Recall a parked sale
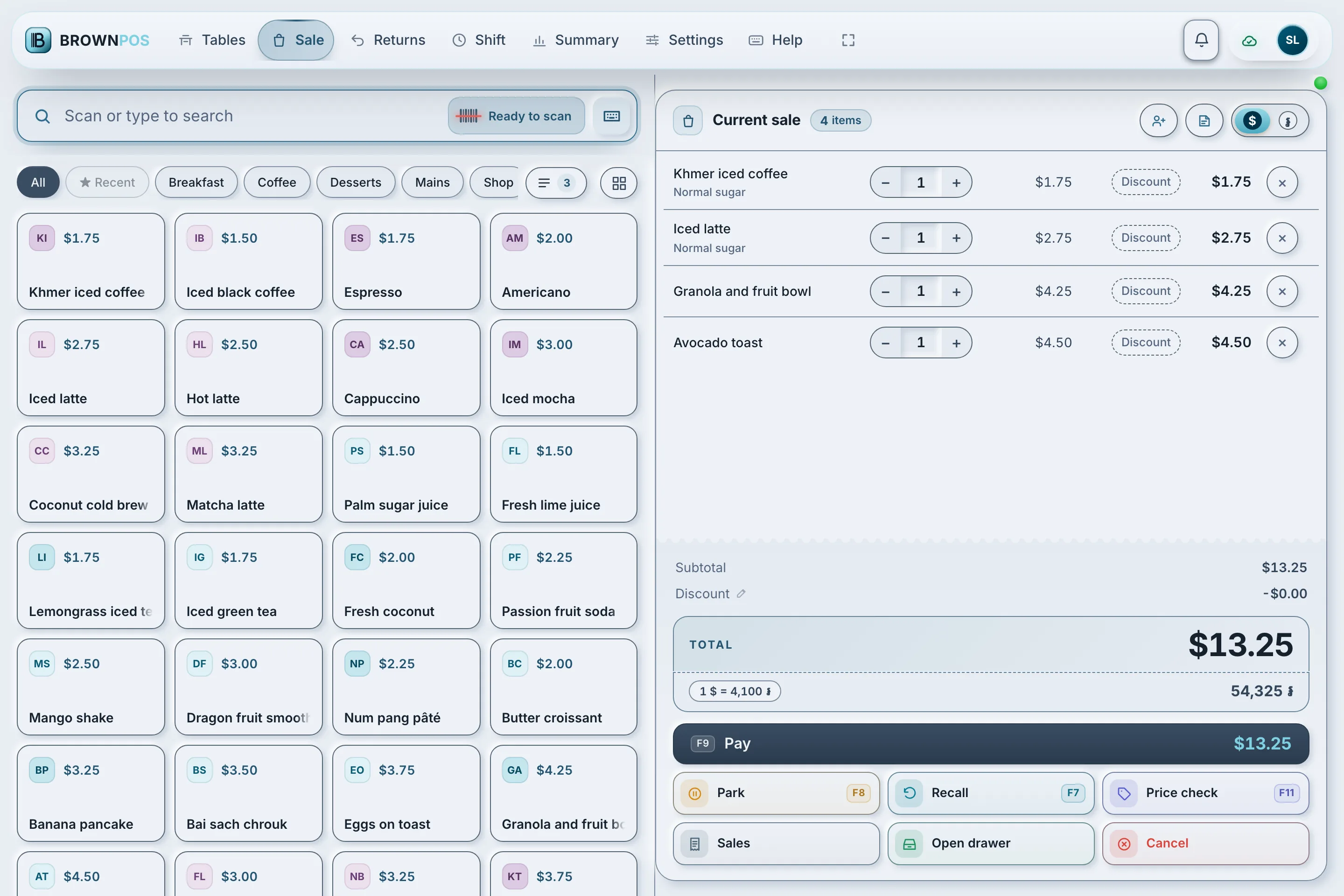 click(x=990, y=793)
